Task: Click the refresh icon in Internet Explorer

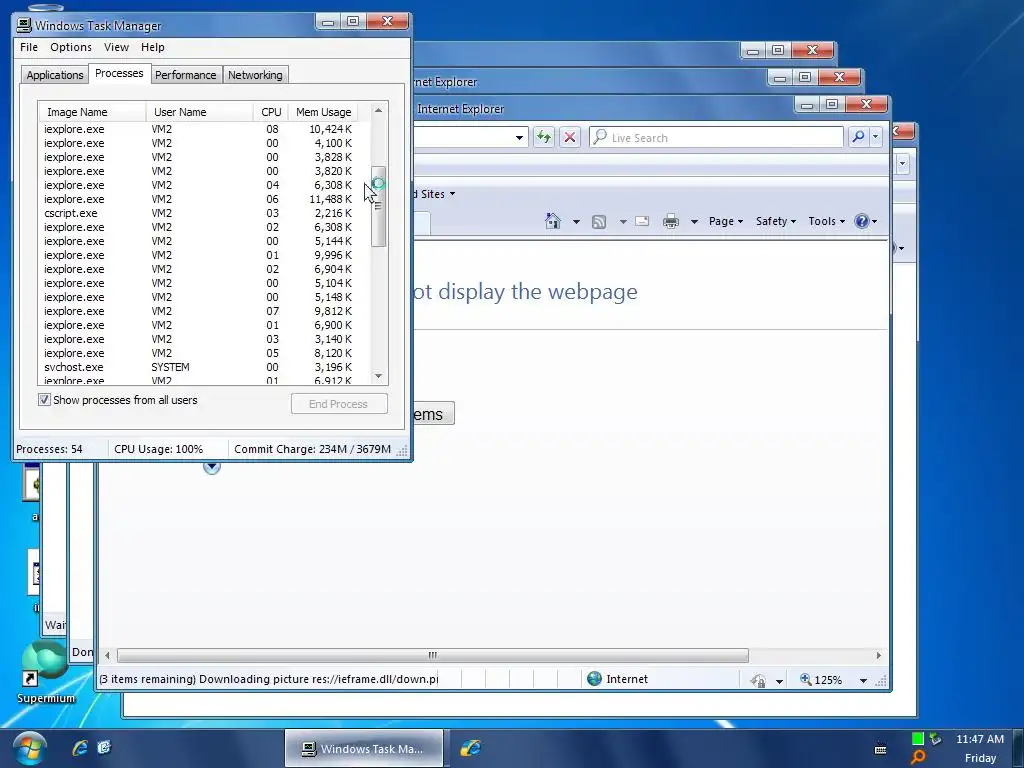Action: pyautogui.click(x=543, y=137)
